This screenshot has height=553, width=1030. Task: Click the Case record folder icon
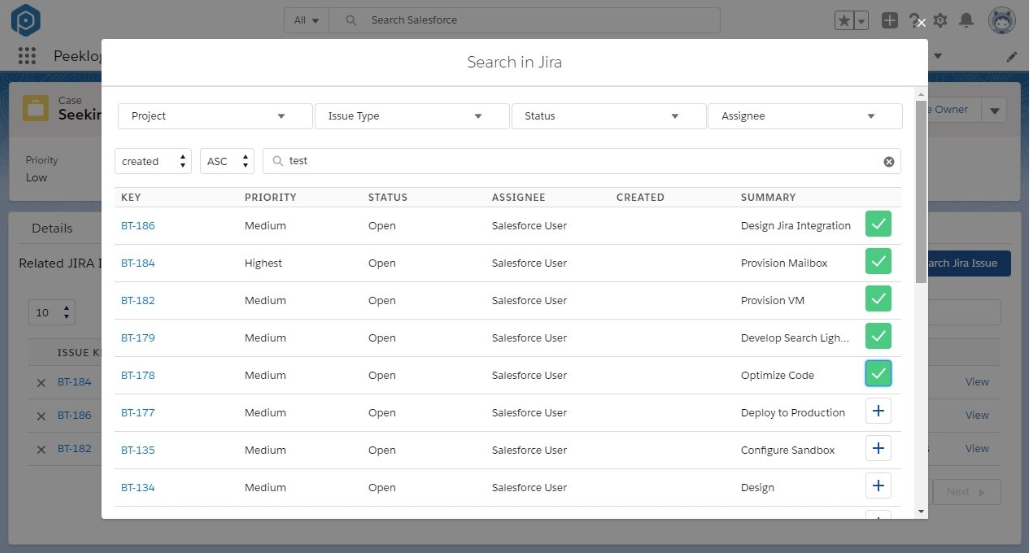(x=35, y=108)
